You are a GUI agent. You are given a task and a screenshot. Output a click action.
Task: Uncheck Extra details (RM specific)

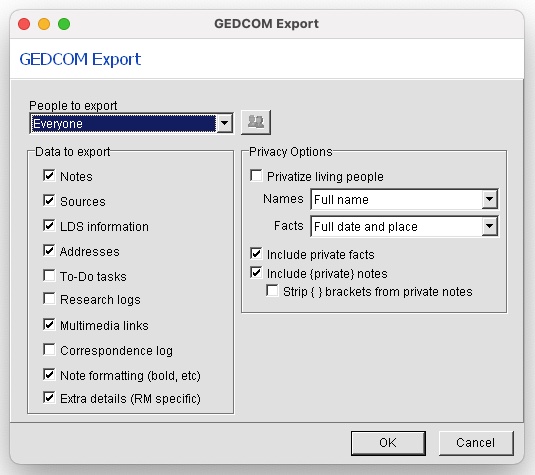[49, 398]
